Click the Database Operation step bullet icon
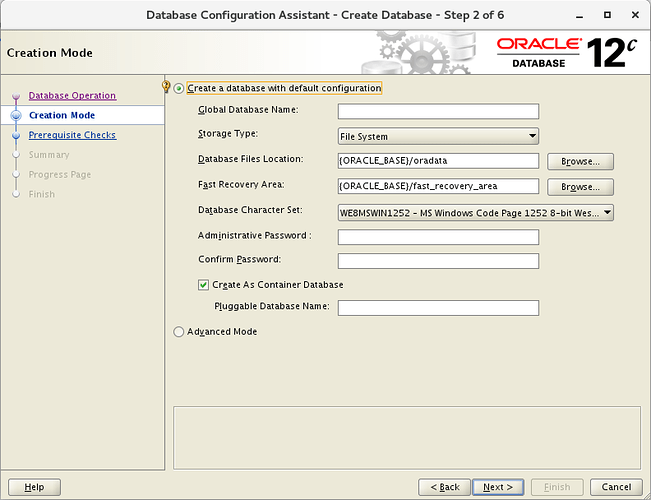 [x=16, y=96]
